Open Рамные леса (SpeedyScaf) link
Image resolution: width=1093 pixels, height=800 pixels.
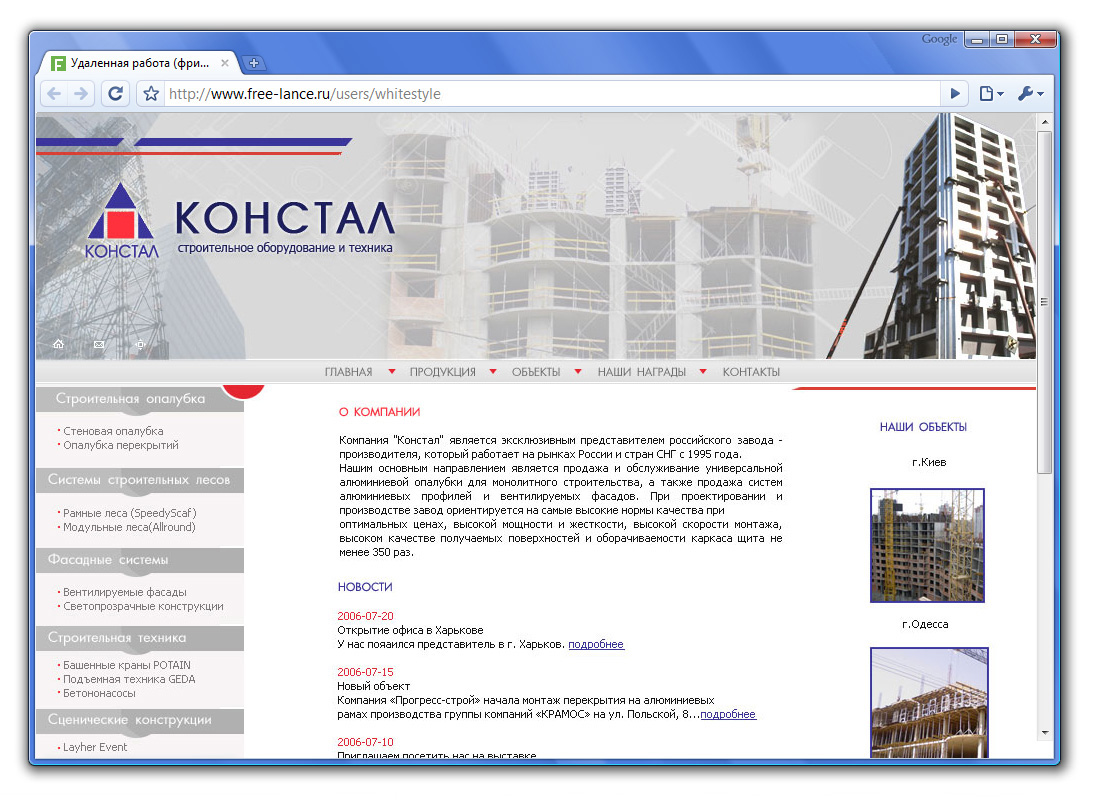(x=130, y=513)
